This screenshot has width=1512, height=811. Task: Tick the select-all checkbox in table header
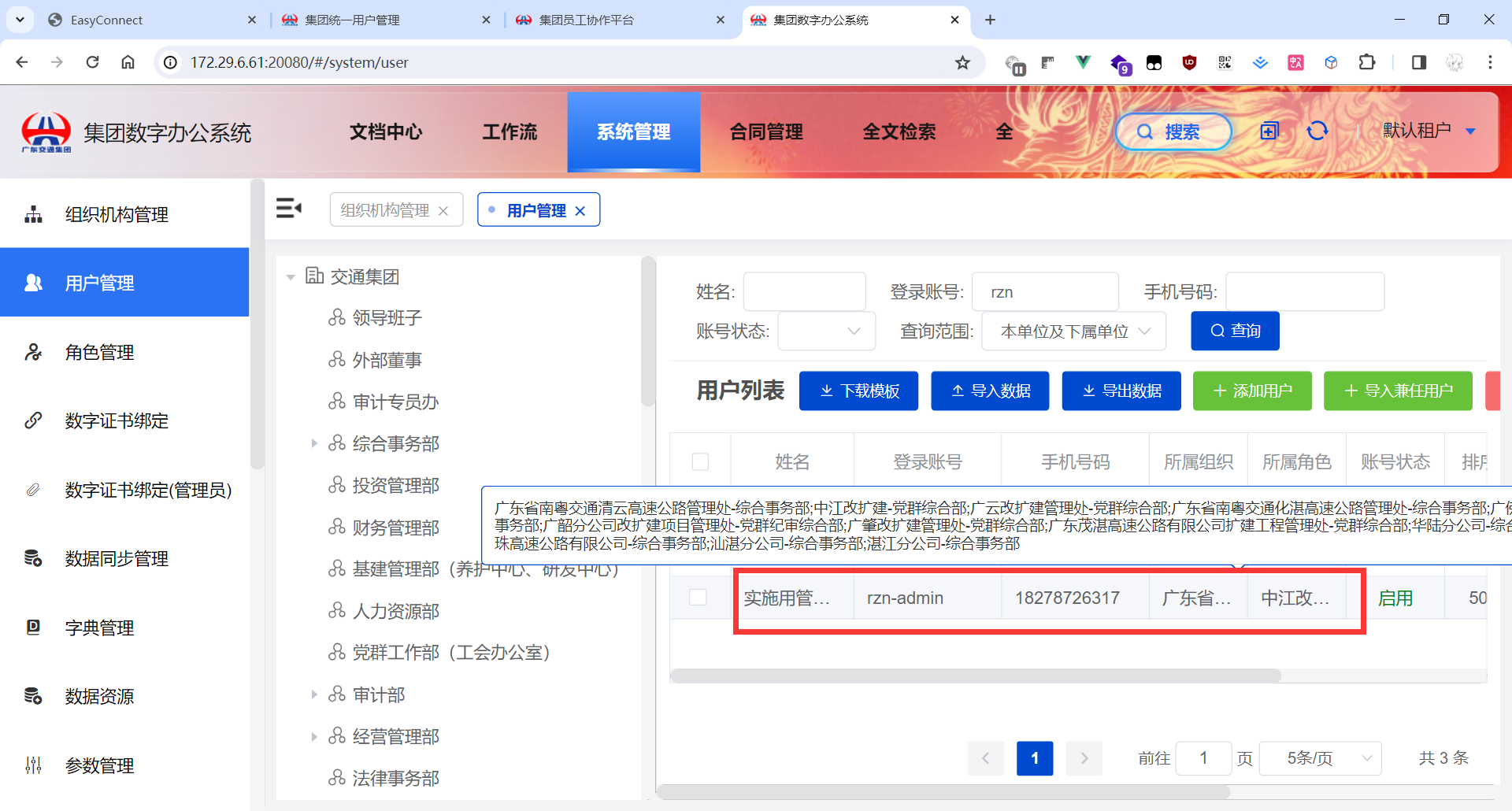[x=700, y=461]
